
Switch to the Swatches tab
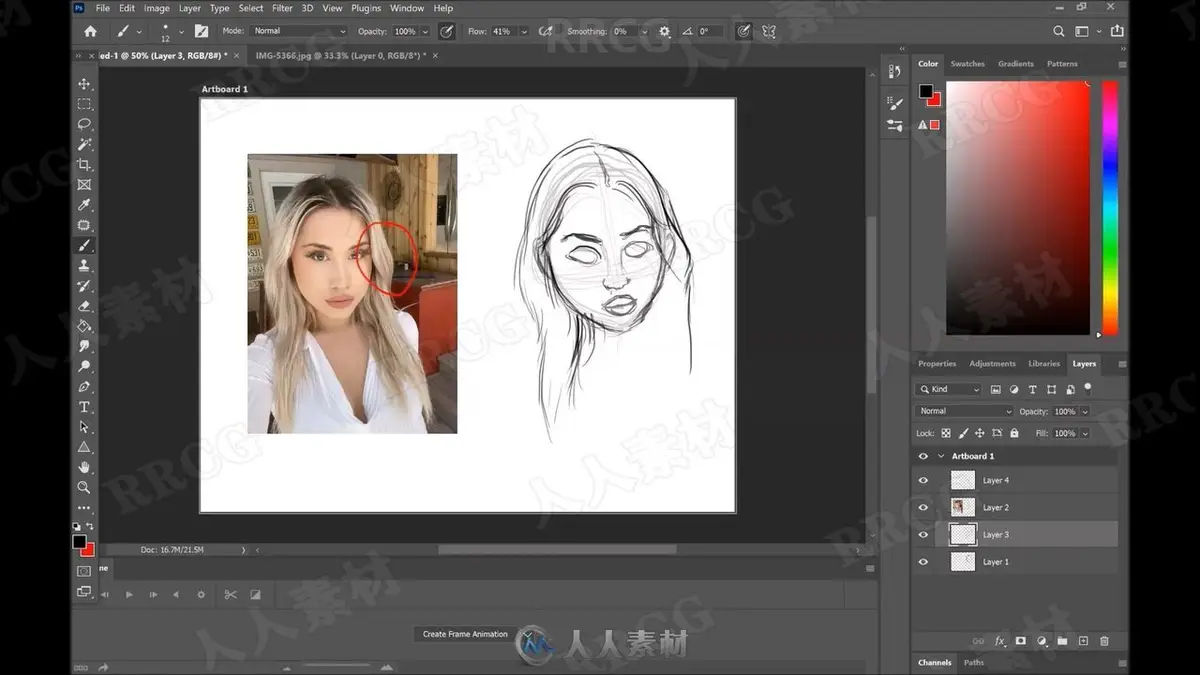coord(967,64)
